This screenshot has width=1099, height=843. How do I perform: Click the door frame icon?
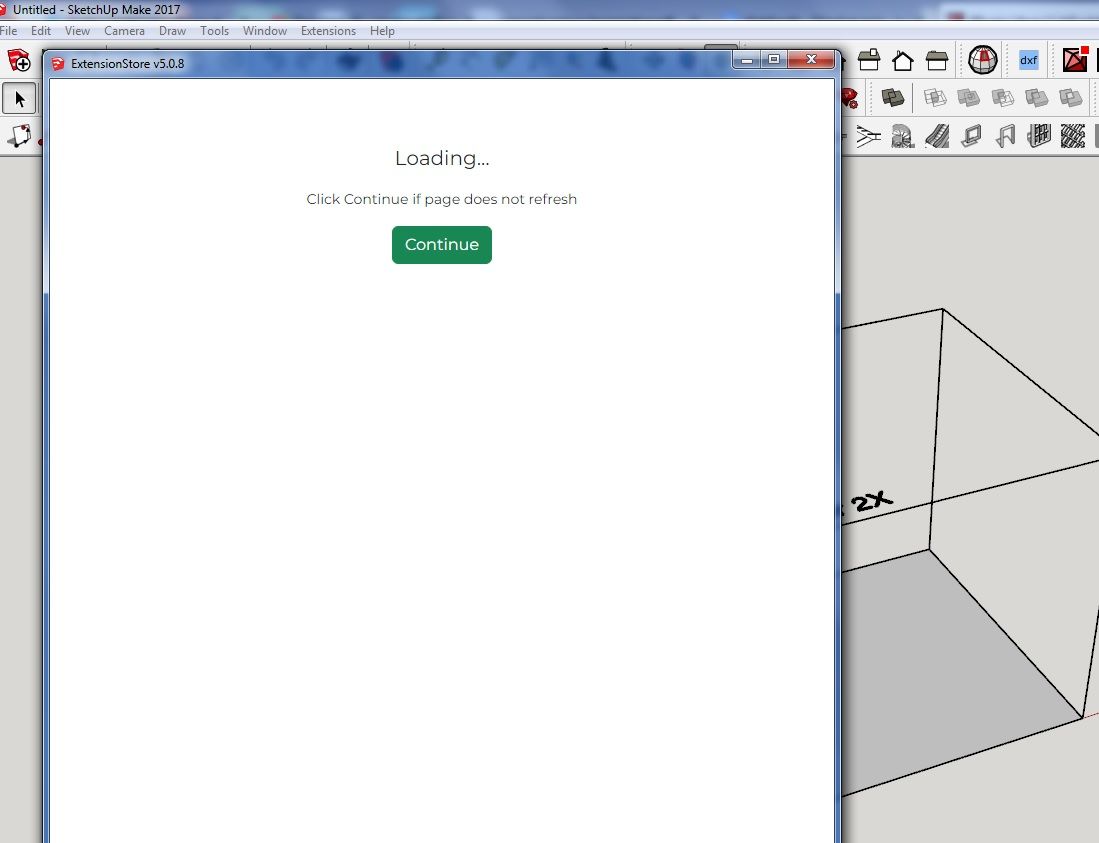pos(1005,136)
